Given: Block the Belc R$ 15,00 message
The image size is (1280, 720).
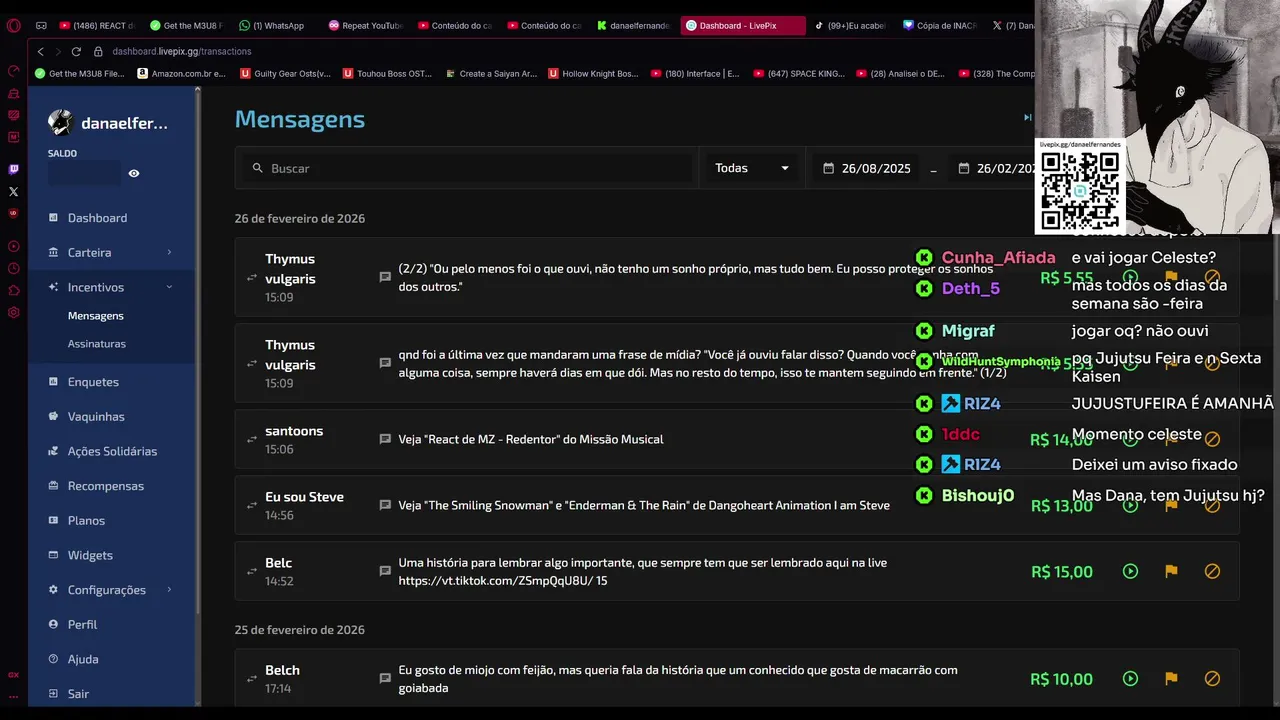Looking at the screenshot, I should click(x=1212, y=572).
